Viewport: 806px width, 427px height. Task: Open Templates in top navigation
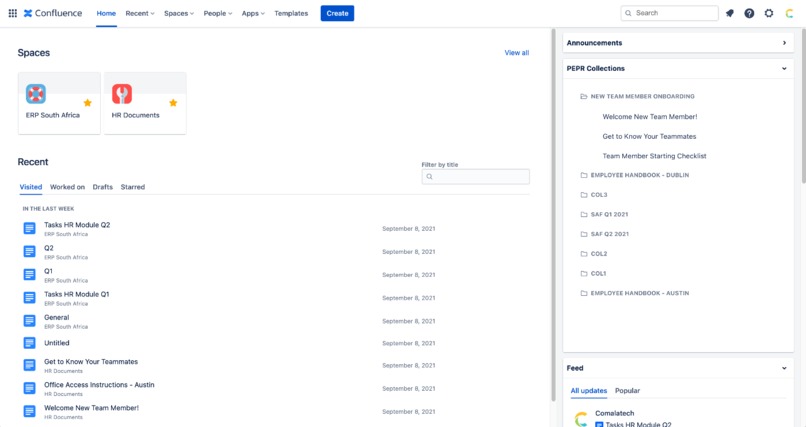pyautogui.click(x=291, y=13)
